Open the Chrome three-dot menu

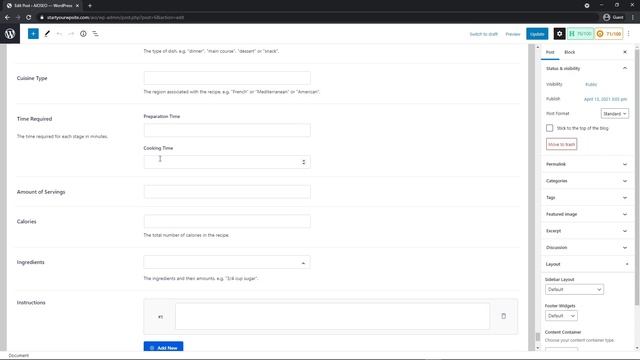pyautogui.click(x=633, y=18)
